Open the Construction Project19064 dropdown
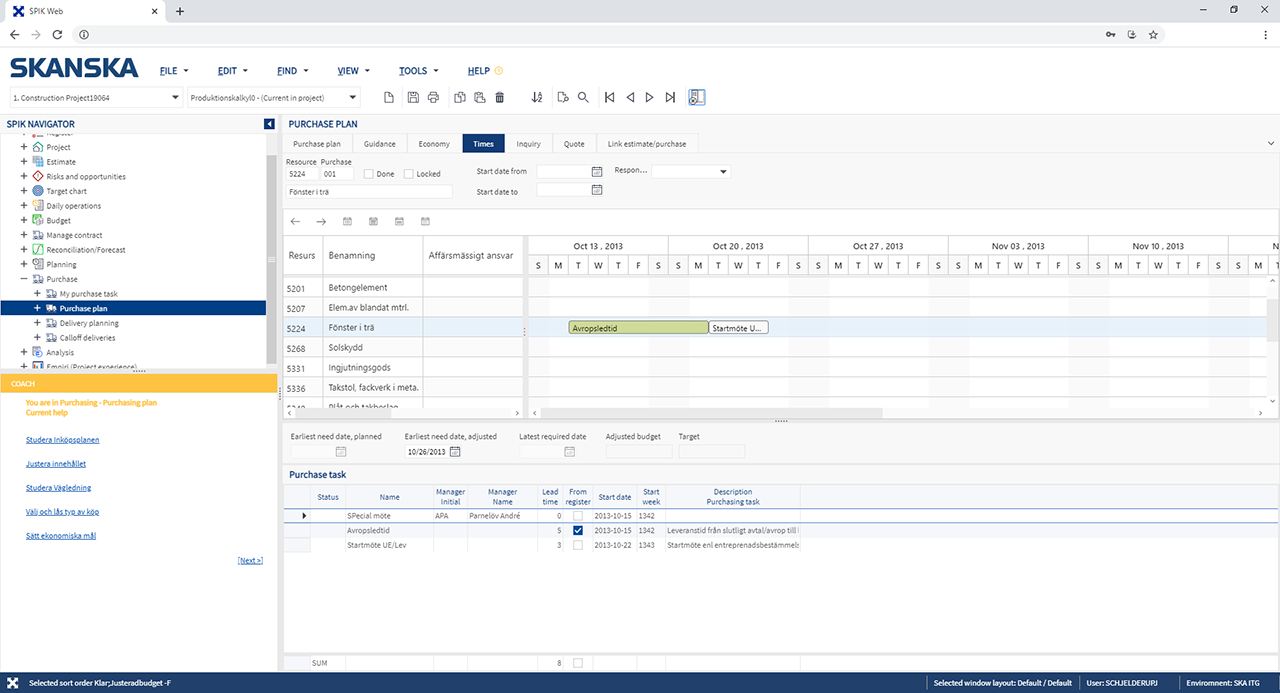The height and width of the screenshot is (693, 1280). point(176,98)
